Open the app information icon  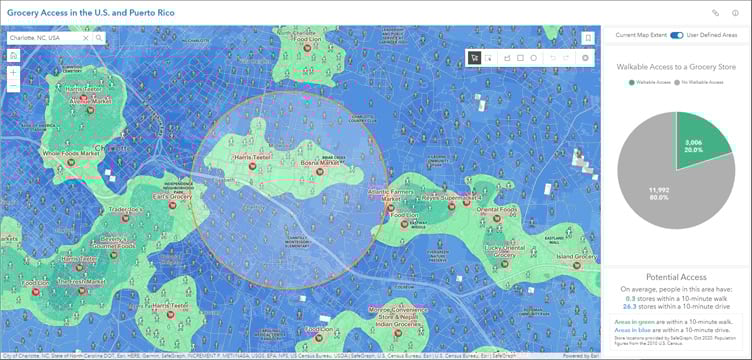735,13
